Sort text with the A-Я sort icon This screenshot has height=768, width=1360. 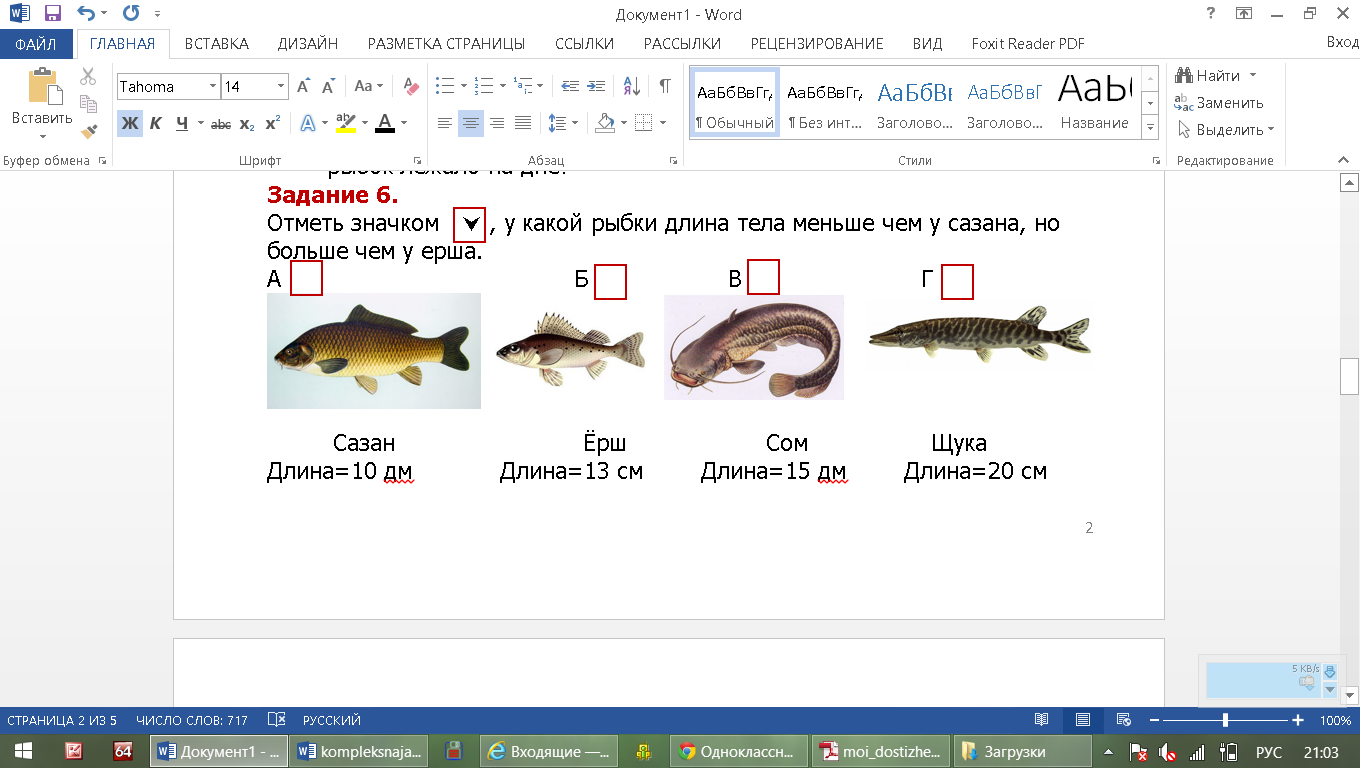[x=632, y=87]
